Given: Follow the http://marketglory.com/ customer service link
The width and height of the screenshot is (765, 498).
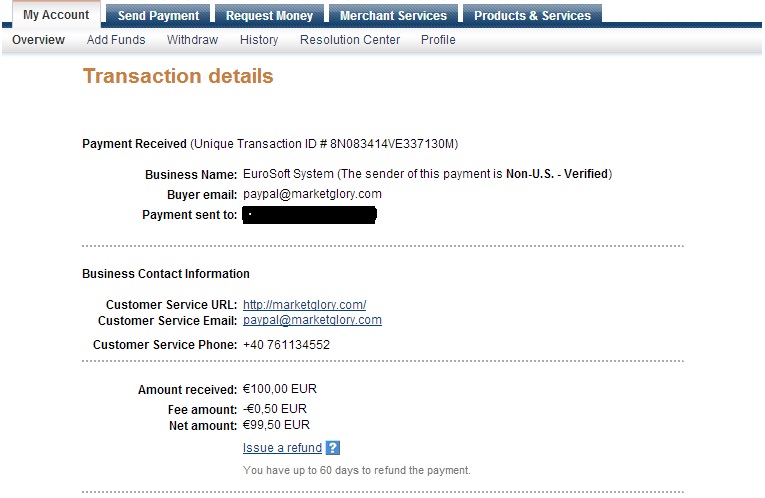Looking at the screenshot, I should point(304,305).
